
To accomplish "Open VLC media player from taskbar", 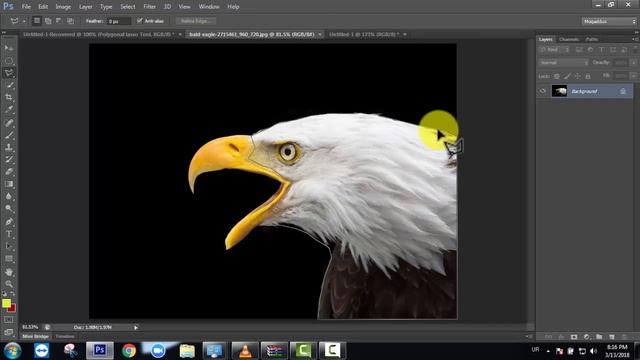I will 245,351.
